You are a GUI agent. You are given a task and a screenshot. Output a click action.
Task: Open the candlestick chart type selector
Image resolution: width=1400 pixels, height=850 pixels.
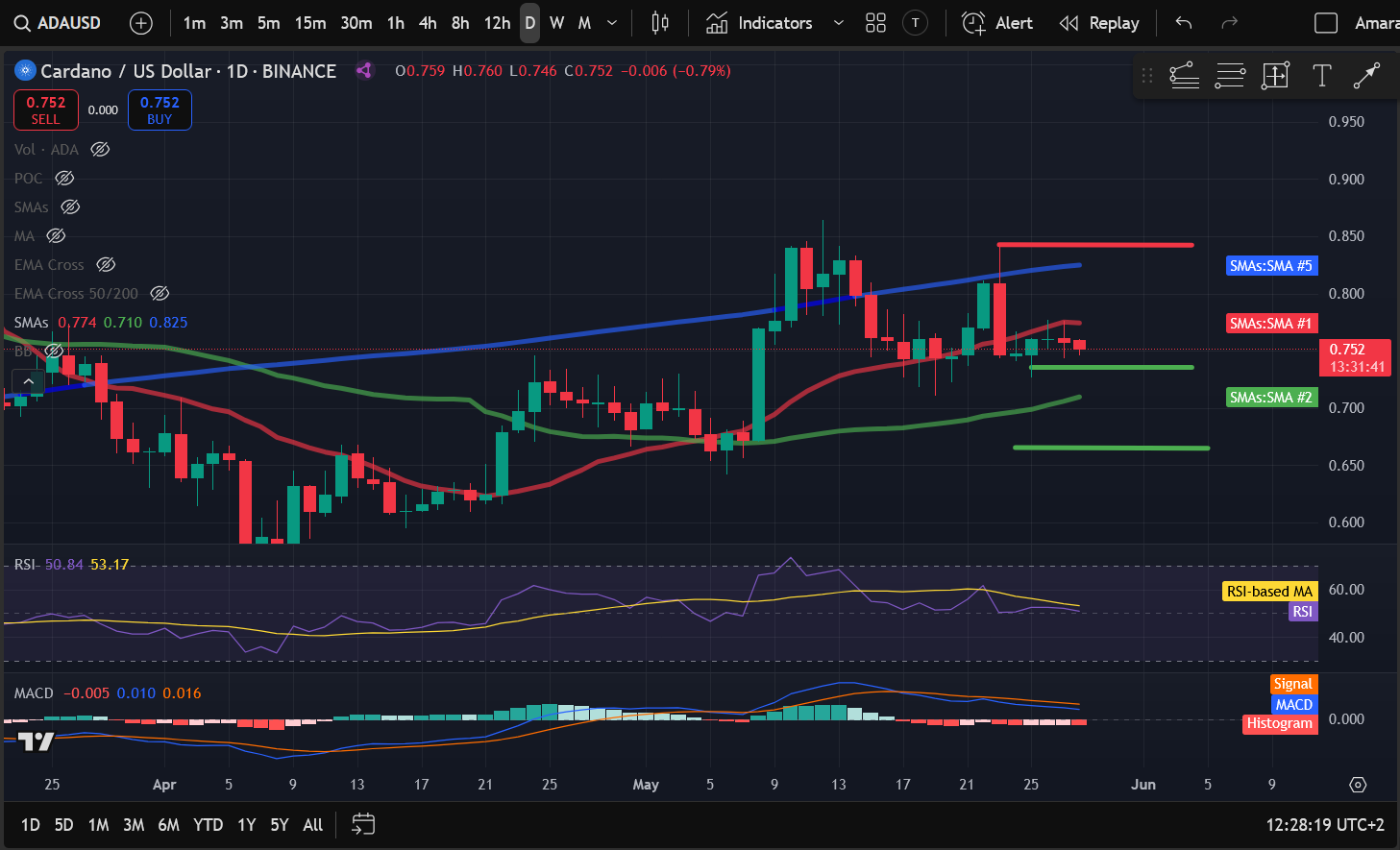660,23
